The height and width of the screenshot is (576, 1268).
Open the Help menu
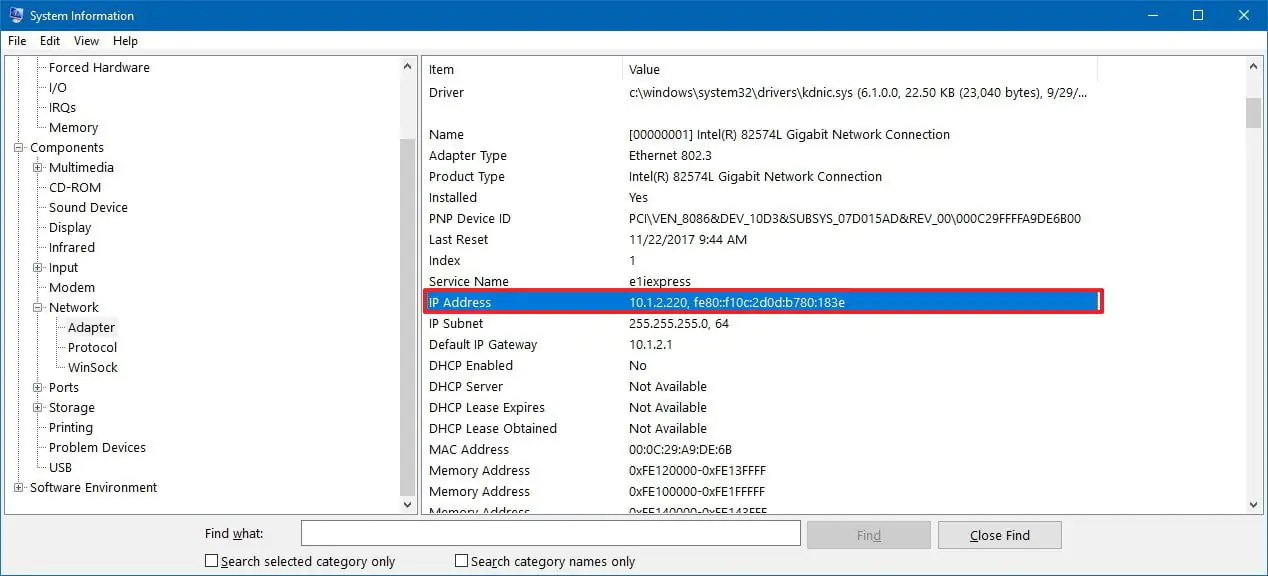click(125, 41)
